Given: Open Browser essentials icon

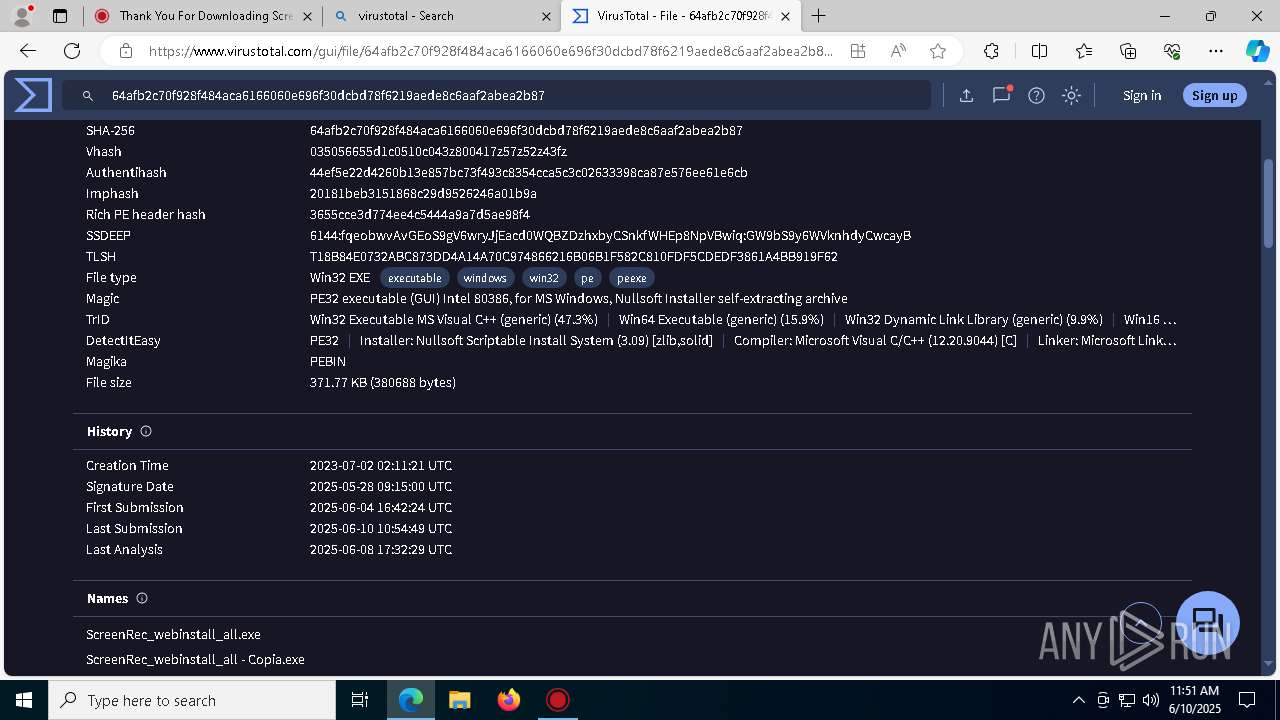Looking at the screenshot, I should pos(1172,51).
